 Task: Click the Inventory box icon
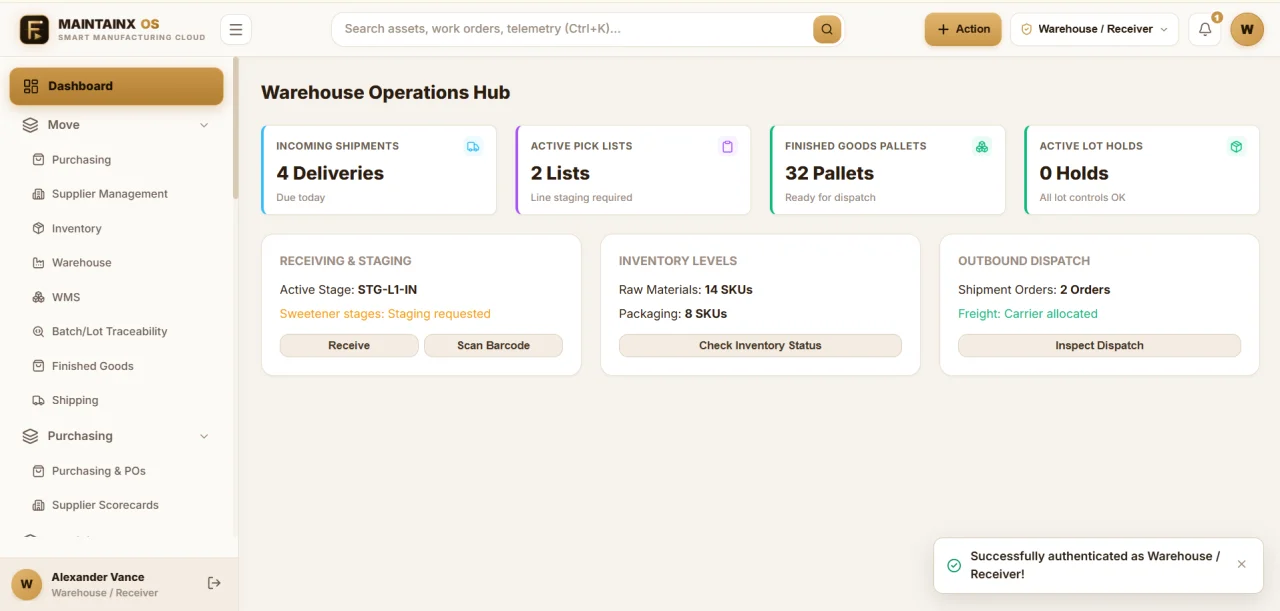38,229
